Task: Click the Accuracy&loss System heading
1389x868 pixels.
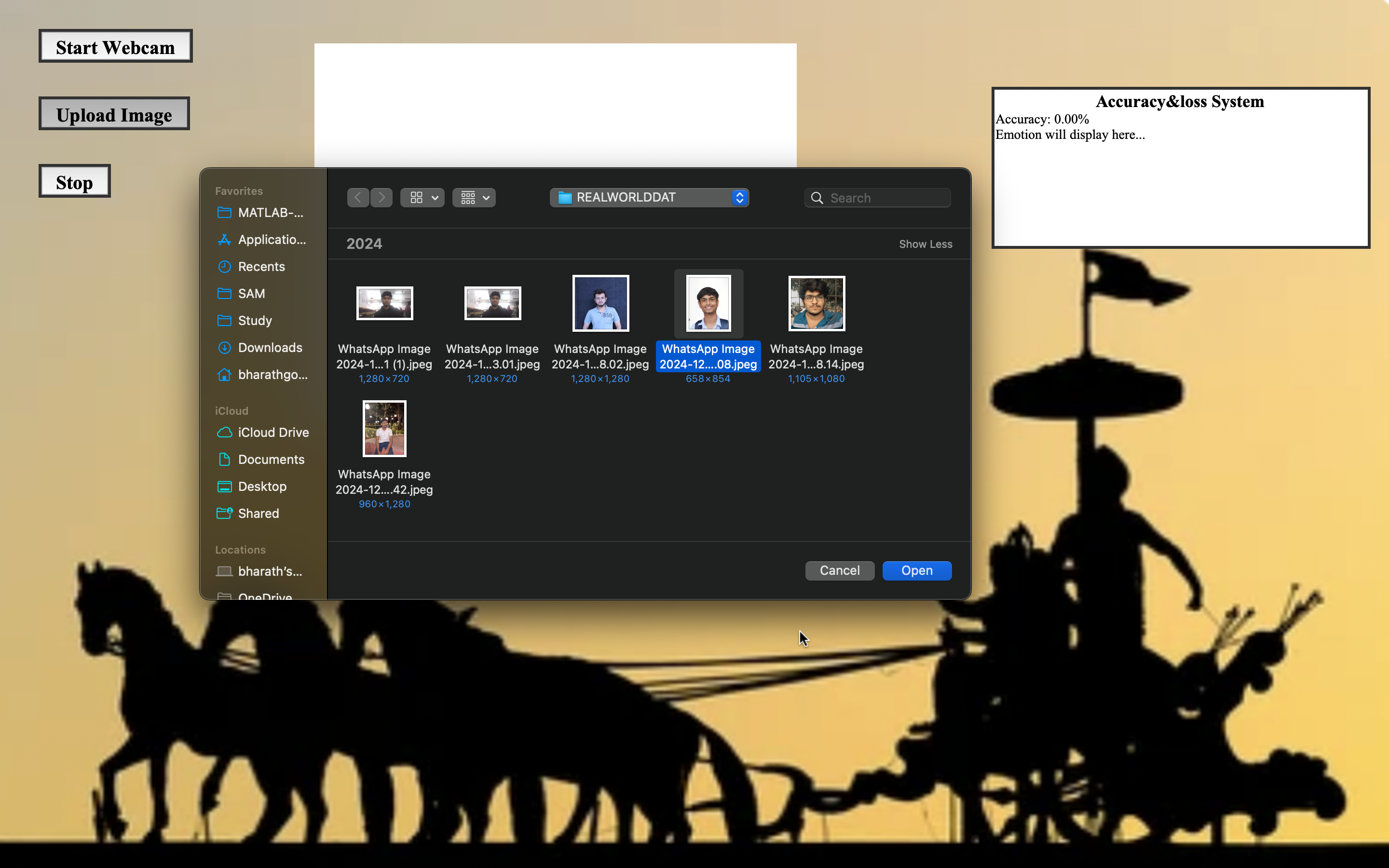Action: tap(1180, 102)
